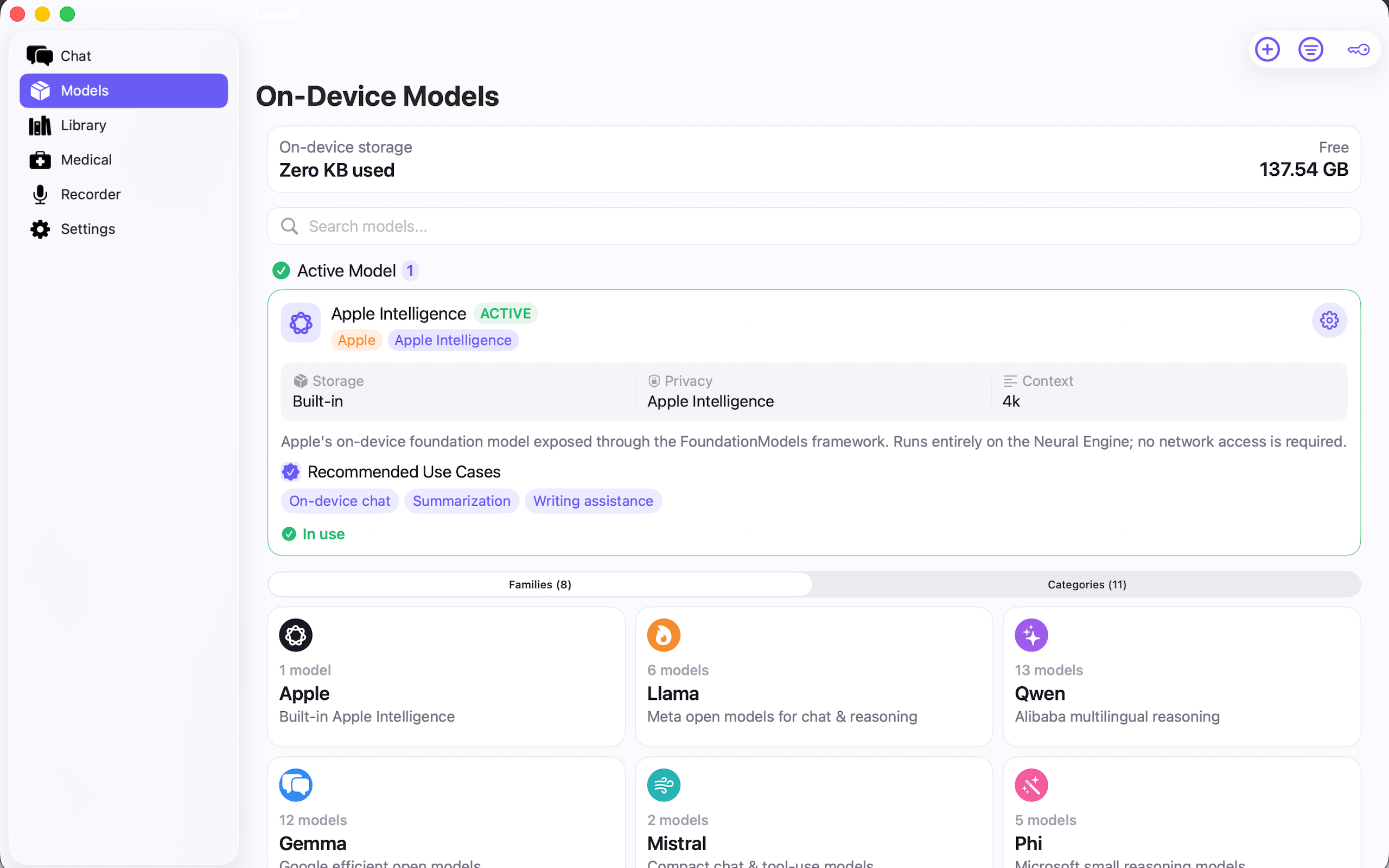Click the Context lines icon
1389x868 pixels.
tap(1010, 381)
